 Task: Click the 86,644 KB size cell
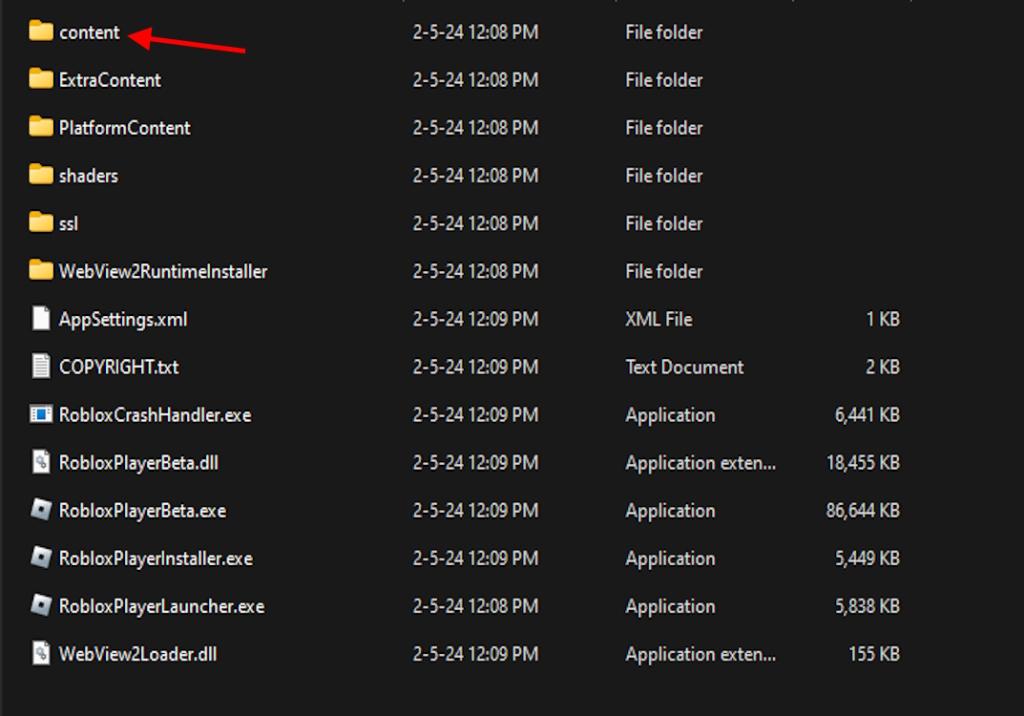pos(862,511)
